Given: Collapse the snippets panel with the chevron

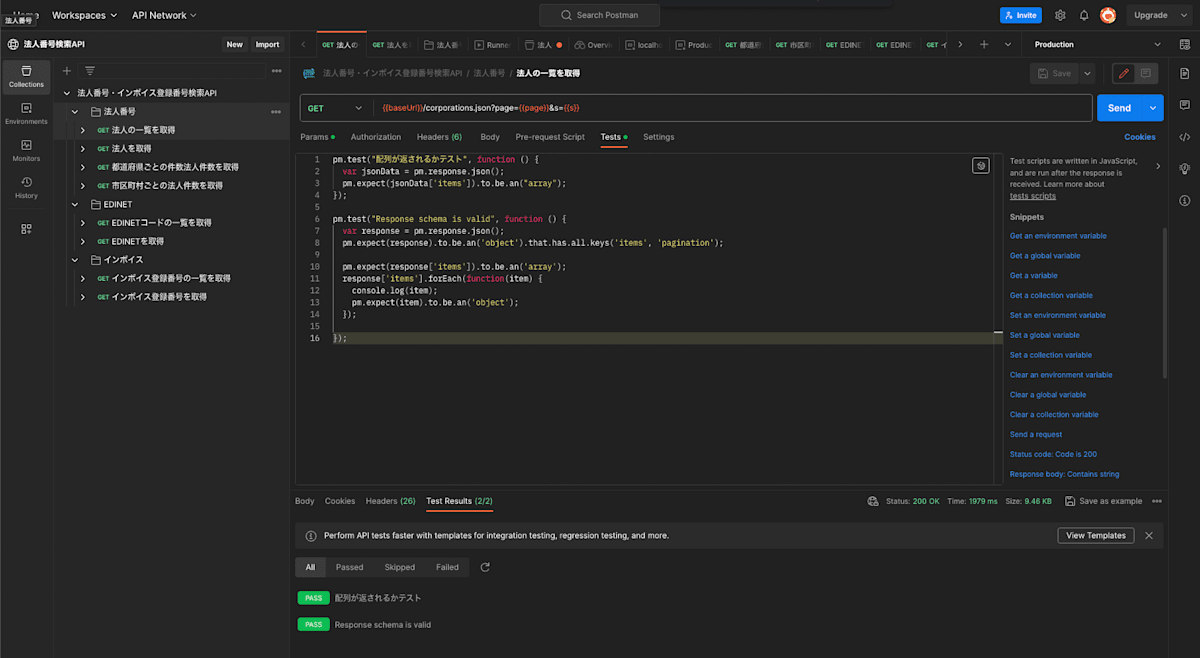Looking at the screenshot, I should (x=1158, y=166).
